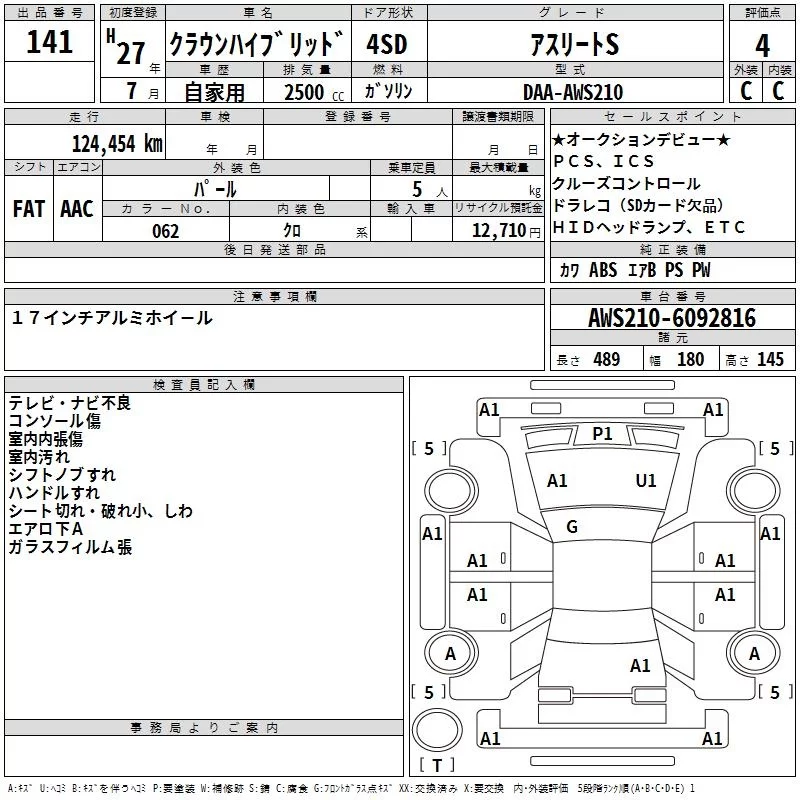This screenshot has height=800, width=800.
Task: Click the U1 dent mark on windshield
Action: (x=646, y=481)
